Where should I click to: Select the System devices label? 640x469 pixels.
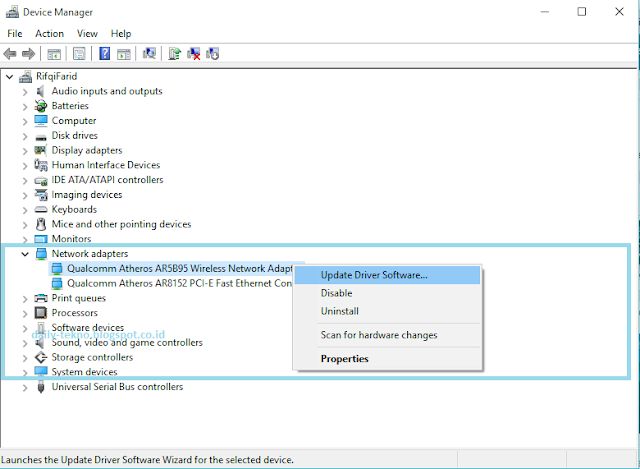click(x=84, y=372)
